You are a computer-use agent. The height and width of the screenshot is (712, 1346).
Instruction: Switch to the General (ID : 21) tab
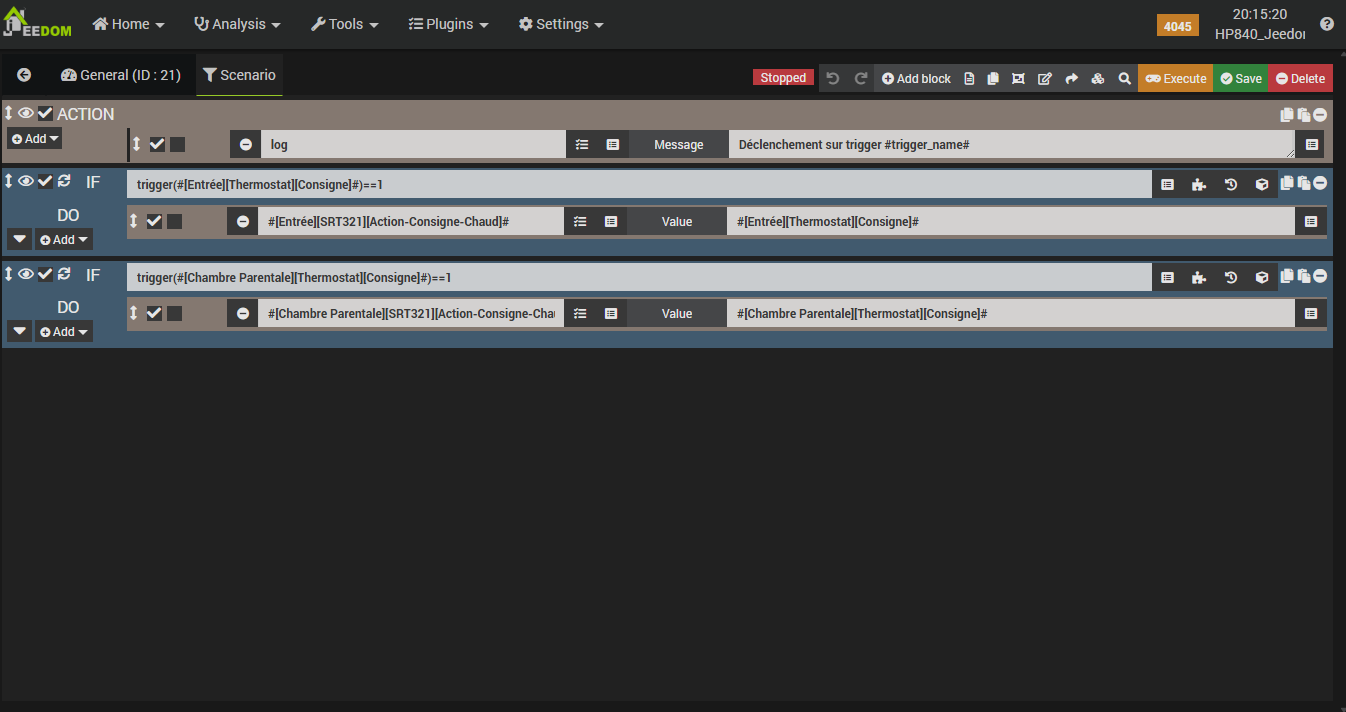coord(120,75)
